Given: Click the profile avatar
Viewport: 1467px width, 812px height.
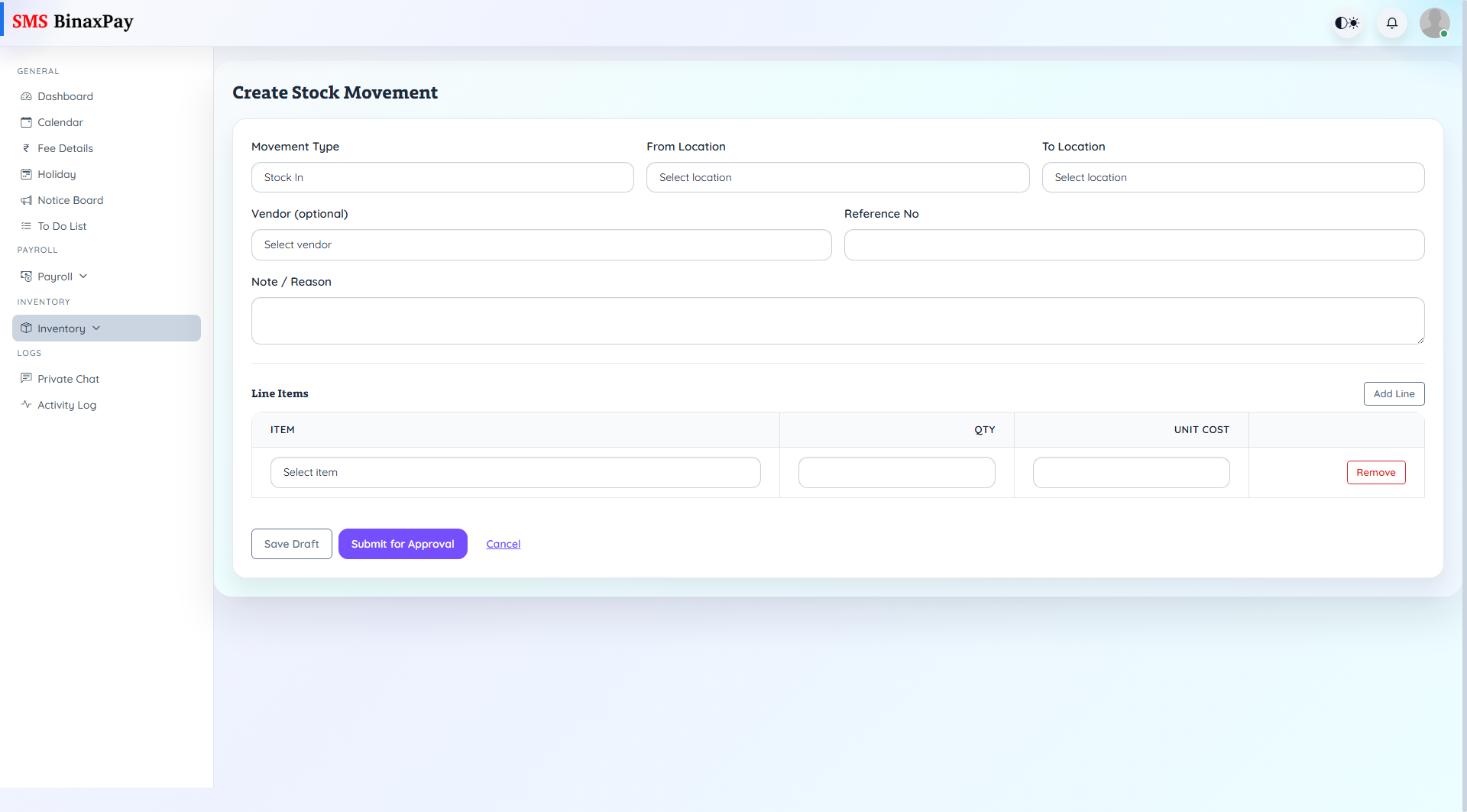Looking at the screenshot, I should [x=1435, y=23].
